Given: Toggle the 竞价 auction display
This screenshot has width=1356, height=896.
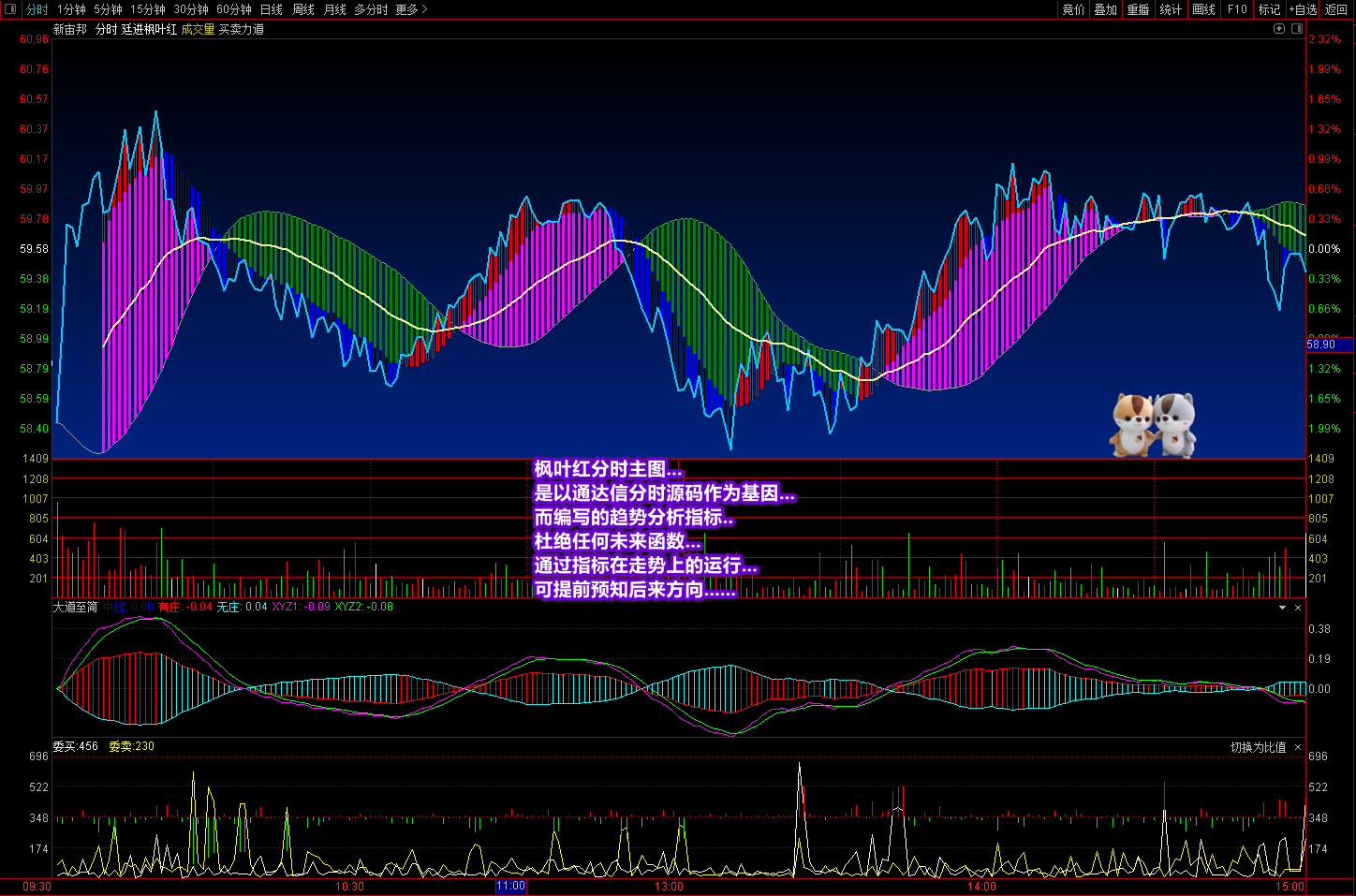Looking at the screenshot, I should pyautogui.click(x=1073, y=9).
